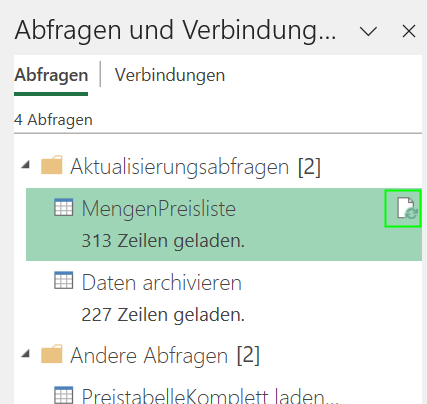This screenshot has width=427, height=404.
Task: Click the 4 Abfragen count label
Action: click(x=53, y=120)
